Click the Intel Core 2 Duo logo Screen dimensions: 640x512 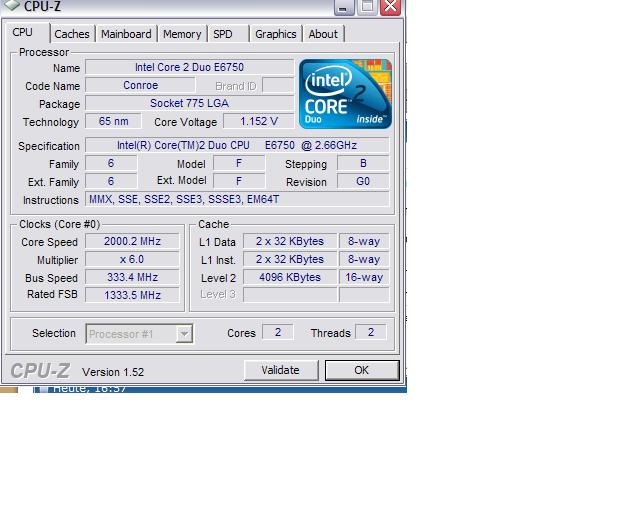click(345, 93)
